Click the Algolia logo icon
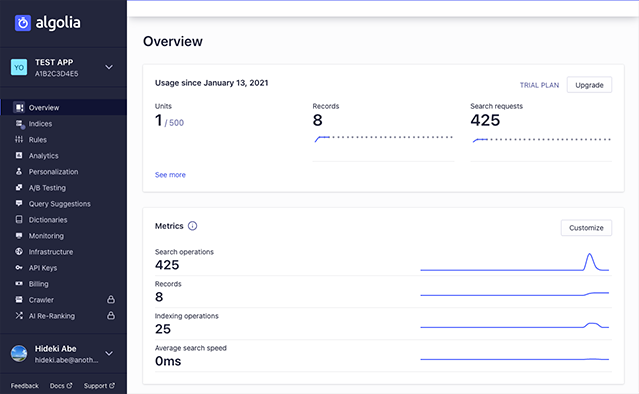The image size is (639, 394). pos(23,23)
